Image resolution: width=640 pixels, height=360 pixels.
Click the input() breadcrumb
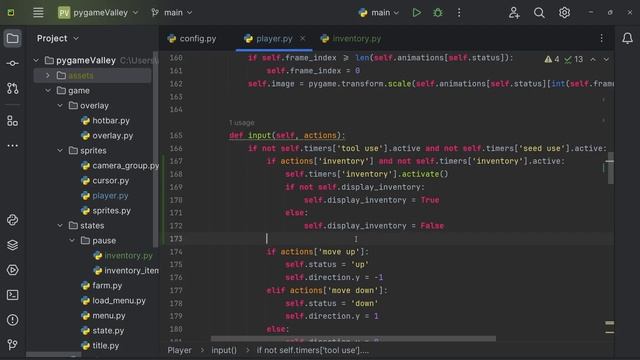pos(224,350)
